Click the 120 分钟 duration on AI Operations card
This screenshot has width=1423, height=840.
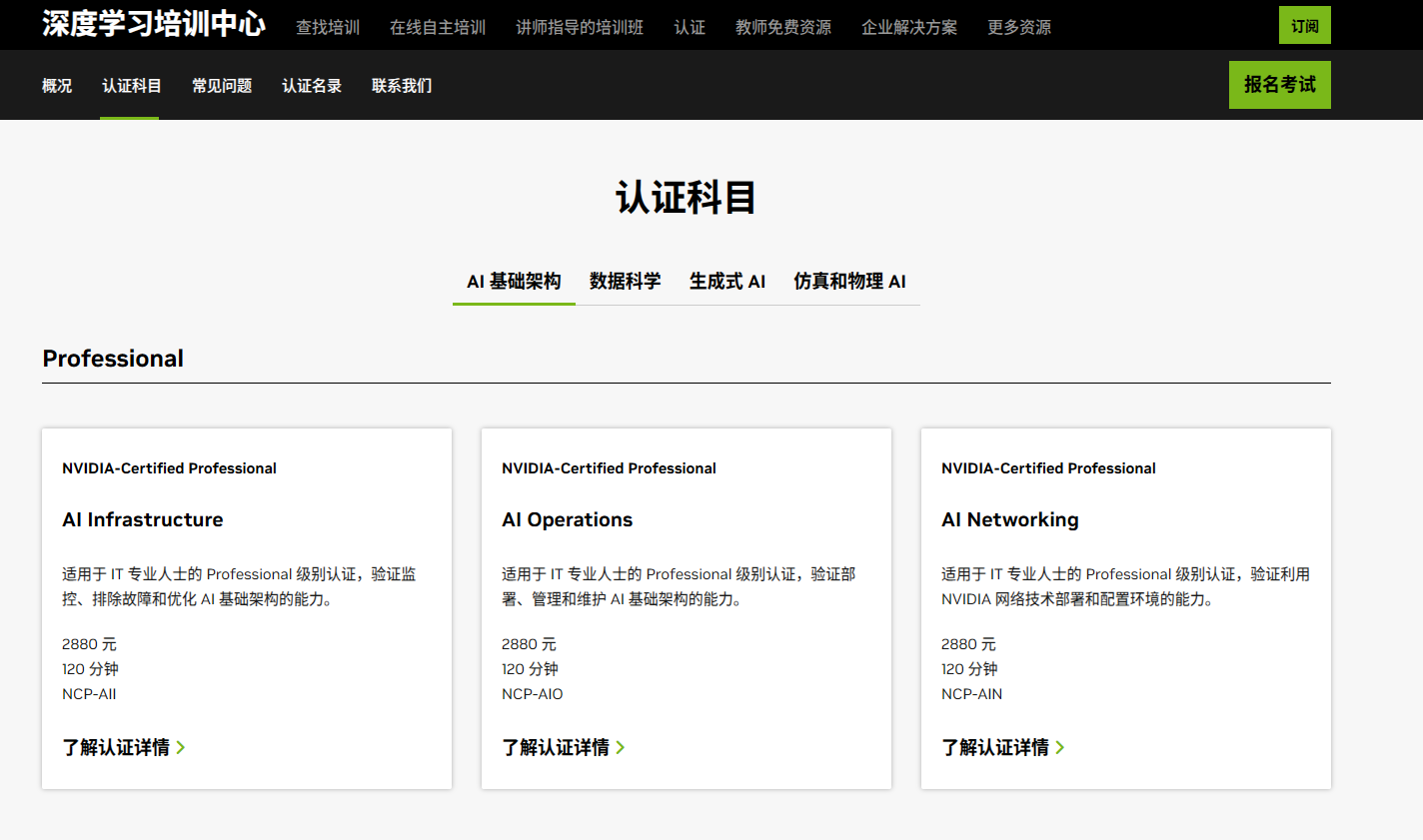[530, 669]
